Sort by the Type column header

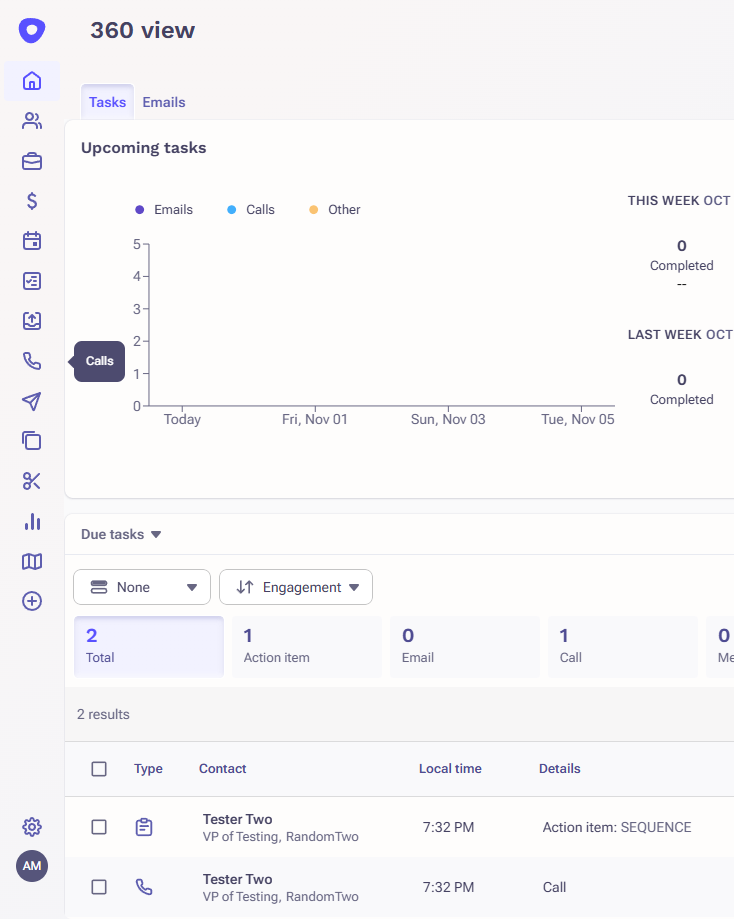148,768
